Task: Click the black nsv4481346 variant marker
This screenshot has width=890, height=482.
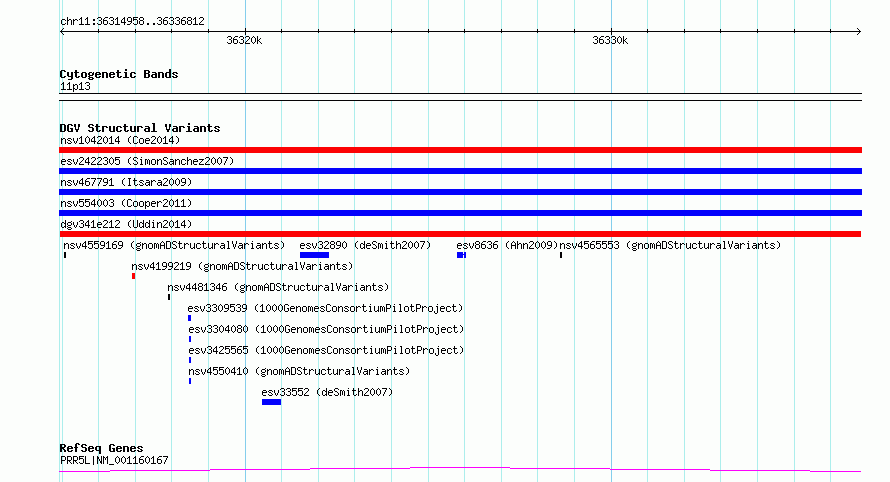Action: click(x=169, y=297)
